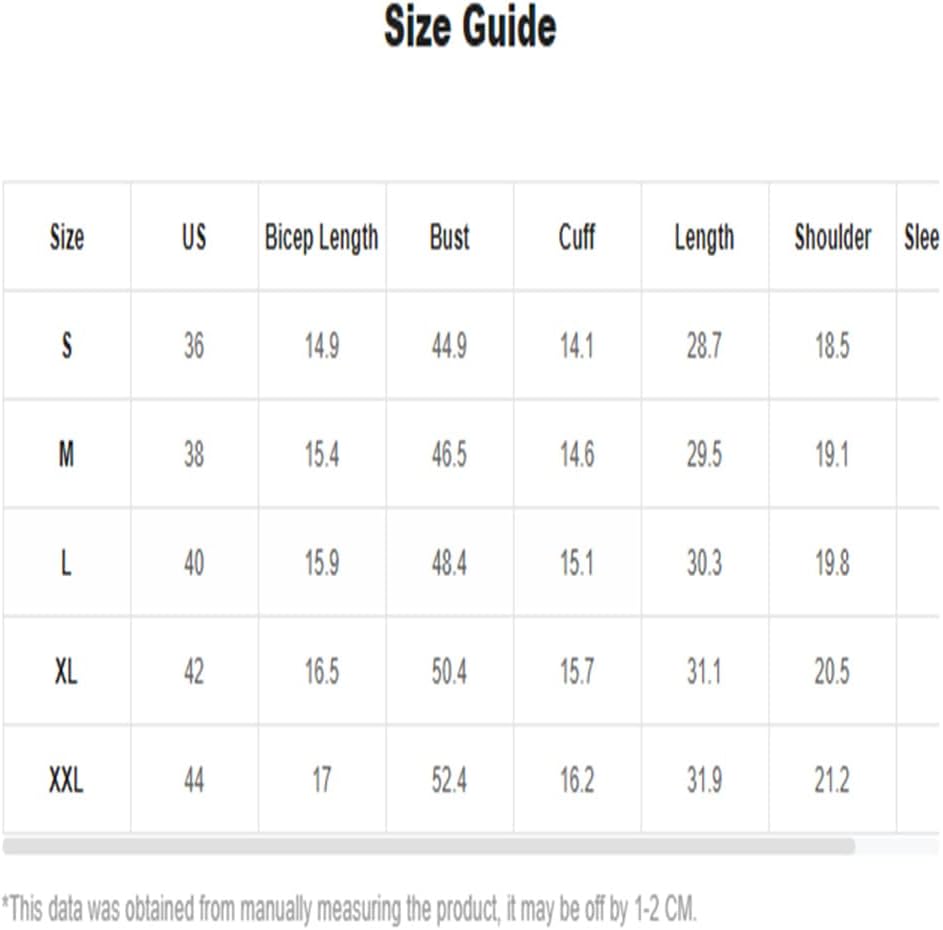943x930 pixels.
Task: Click the partially visible Sleeve column header
Action: tap(920, 236)
